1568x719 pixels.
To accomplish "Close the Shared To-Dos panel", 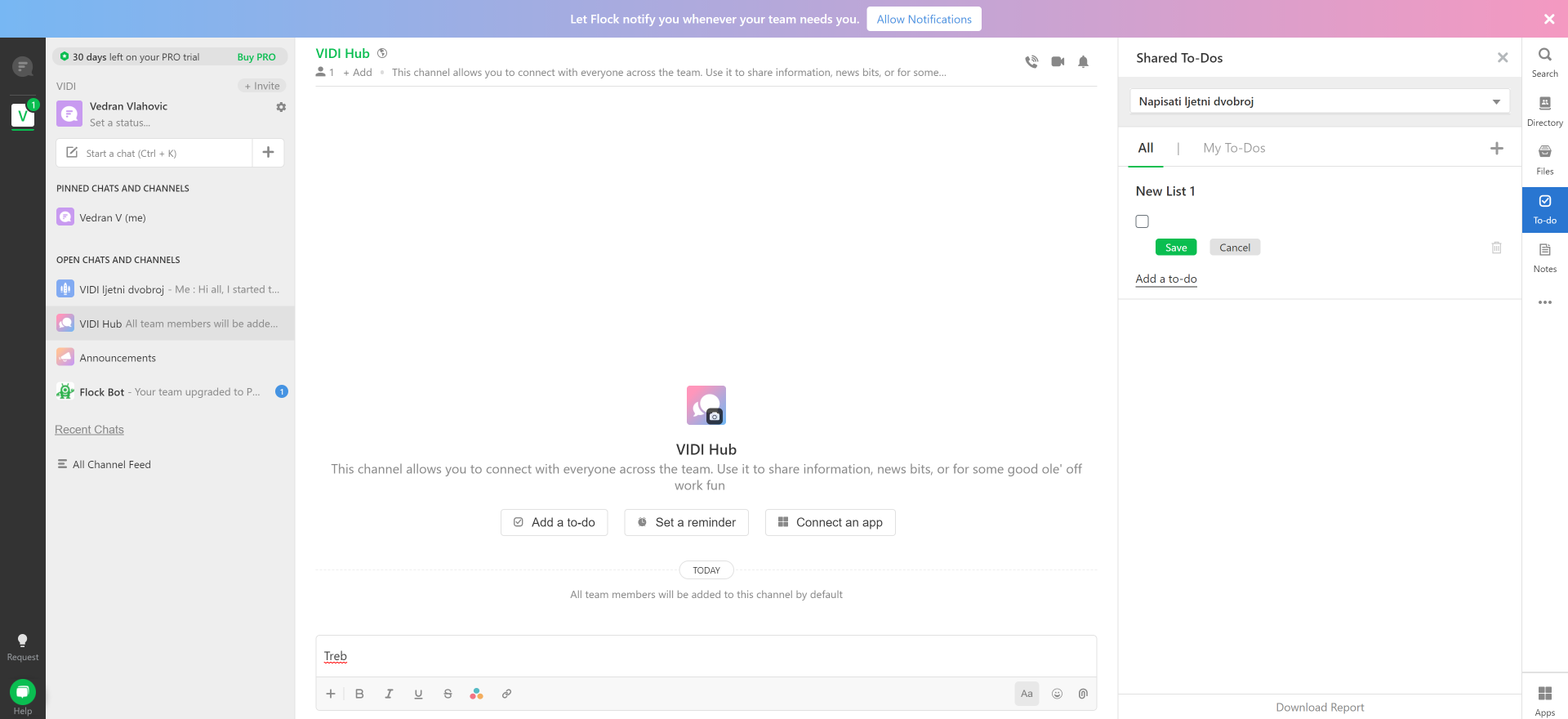I will point(1502,57).
